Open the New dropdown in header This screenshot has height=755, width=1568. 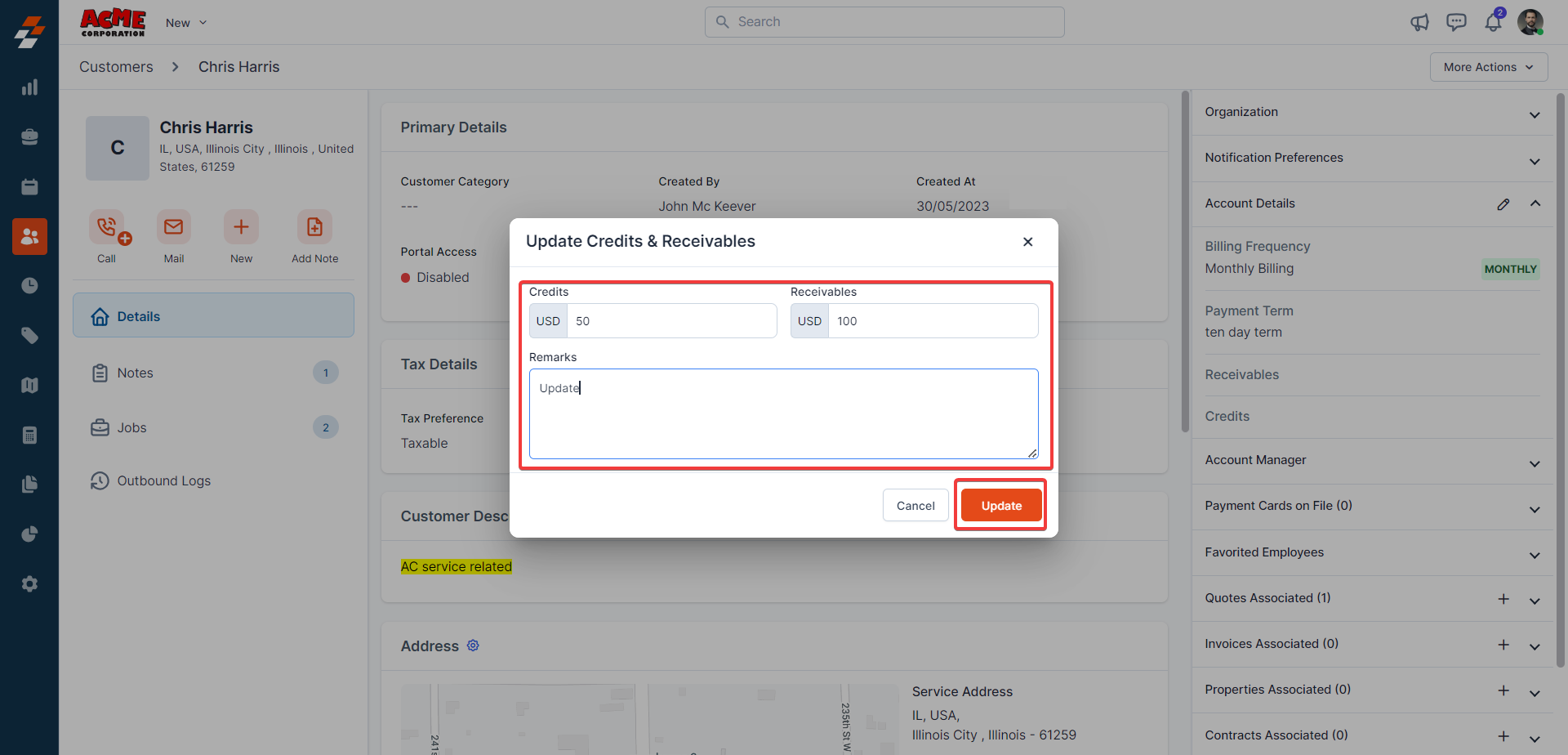point(186,23)
